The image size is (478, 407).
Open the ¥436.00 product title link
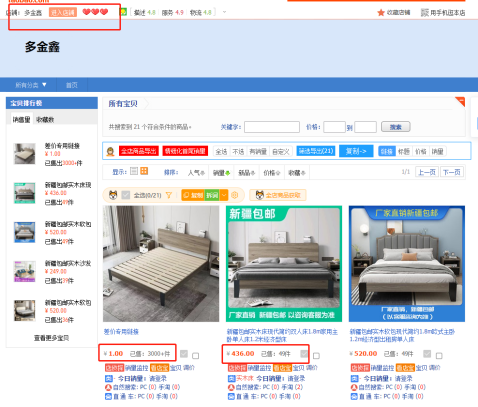tap(283, 335)
